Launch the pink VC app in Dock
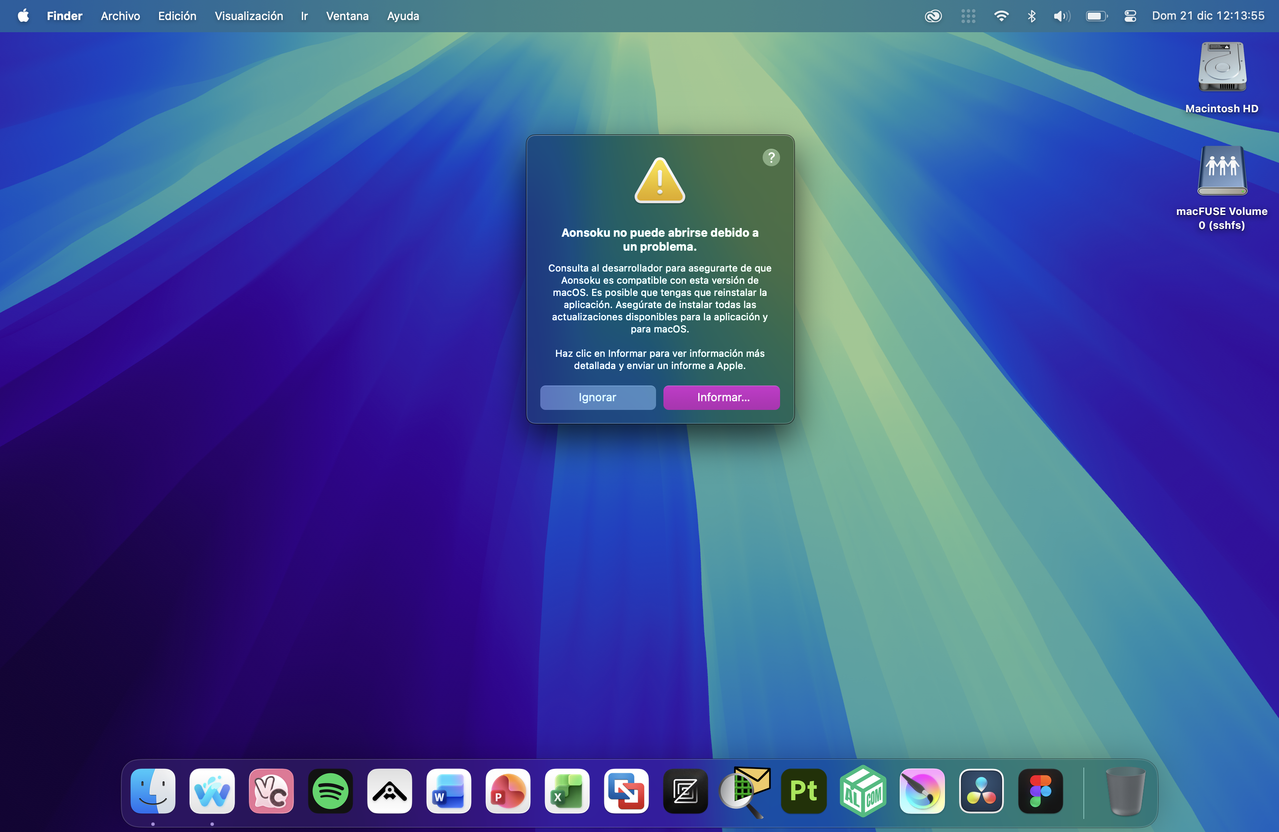The width and height of the screenshot is (1279, 832). point(271,791)
